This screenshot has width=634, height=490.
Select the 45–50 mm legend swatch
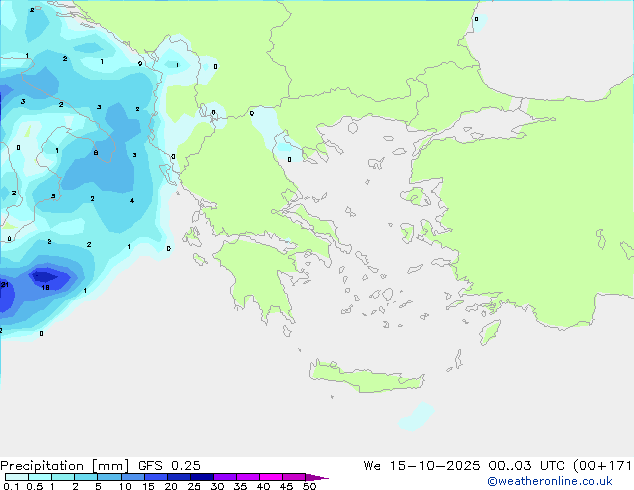pyautogui.click(x=294, y=477)
